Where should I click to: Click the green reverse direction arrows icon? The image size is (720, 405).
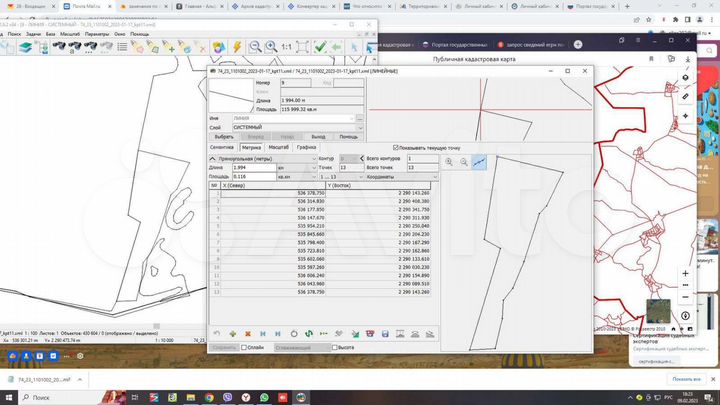309,334
